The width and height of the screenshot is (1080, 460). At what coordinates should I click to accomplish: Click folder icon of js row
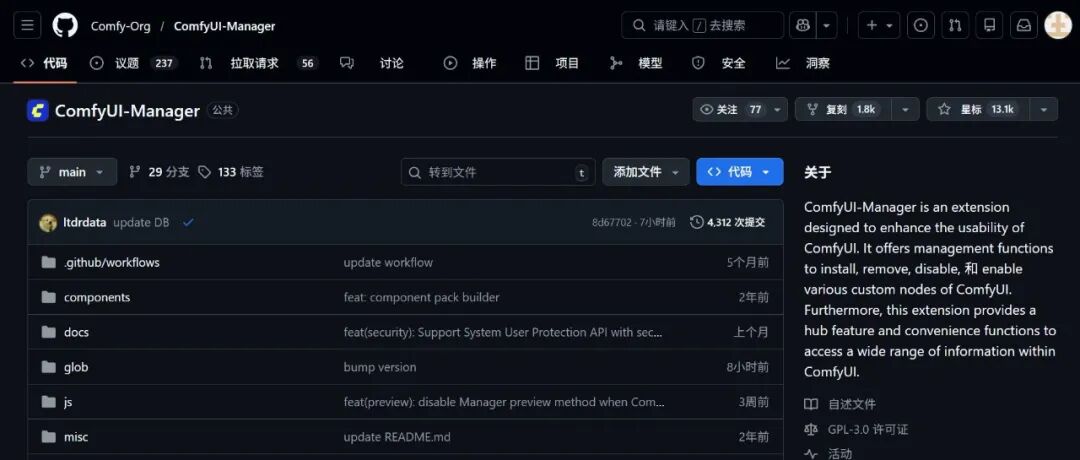coord(48,402)
